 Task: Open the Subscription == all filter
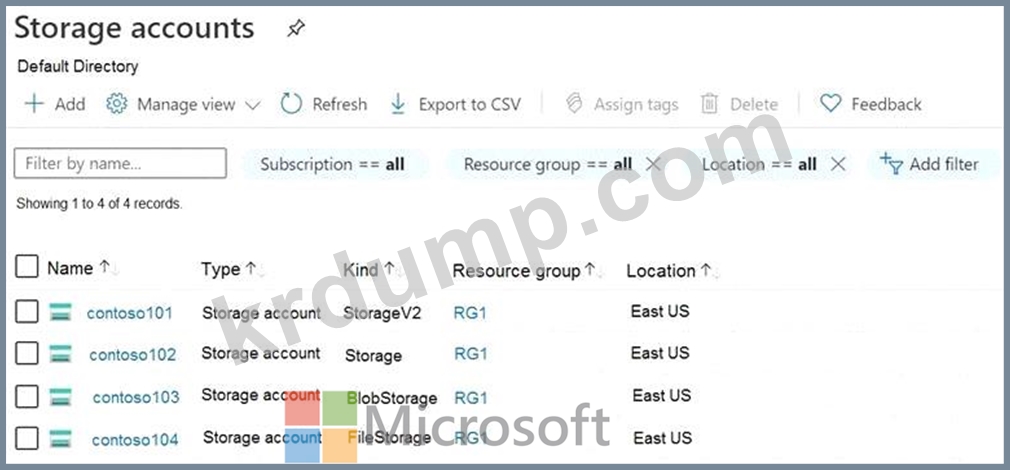(332, 164)
